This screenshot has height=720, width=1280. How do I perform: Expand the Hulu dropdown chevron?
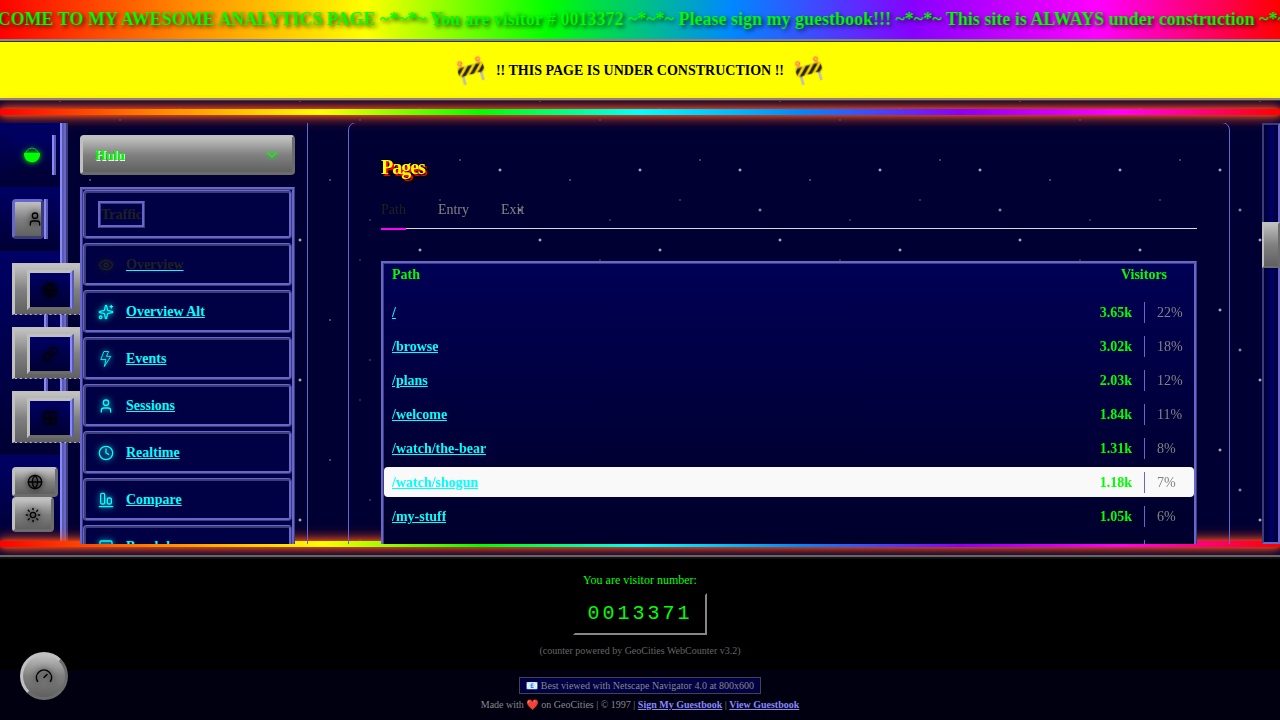click(271, 155)
